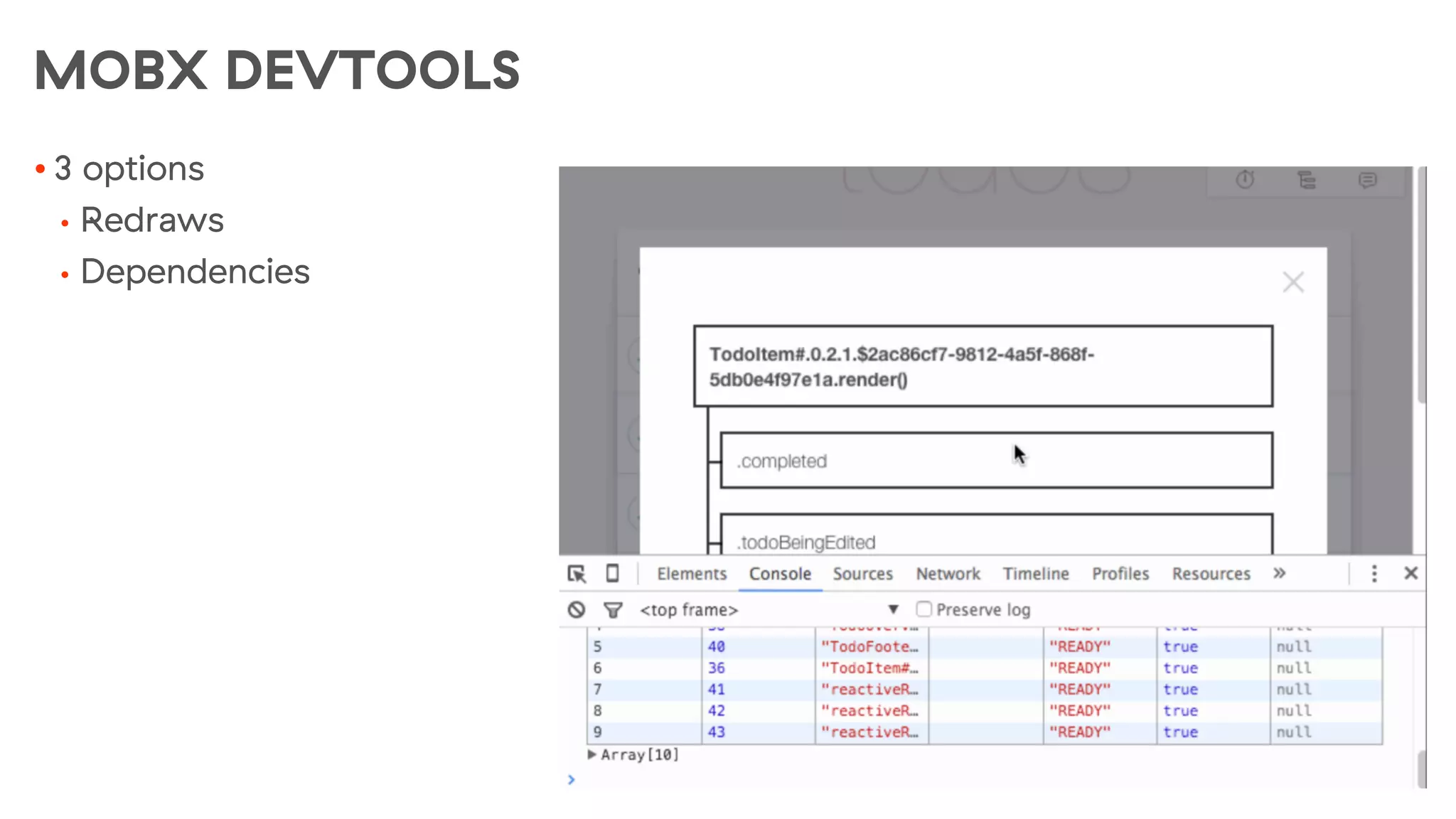
Task: Open the Sources tab
Action: coord(862,574)
